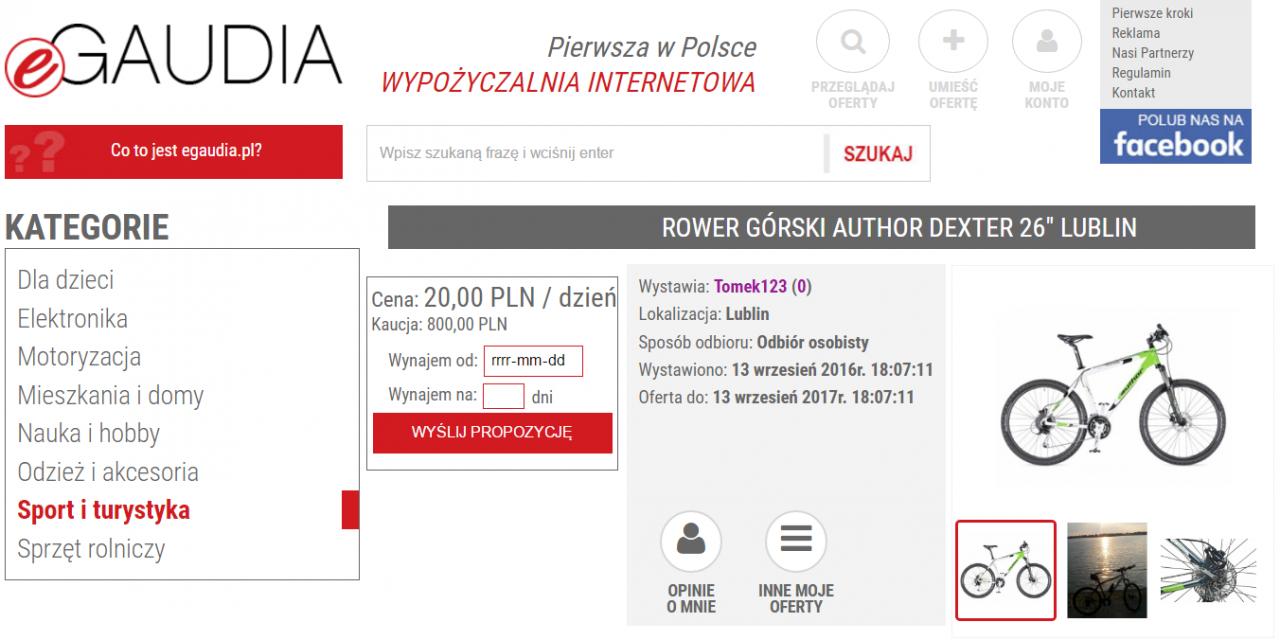Select the Sport i turystyka category
The image size is (1280, 640).
pyautogui.click(x=104, y=510)
